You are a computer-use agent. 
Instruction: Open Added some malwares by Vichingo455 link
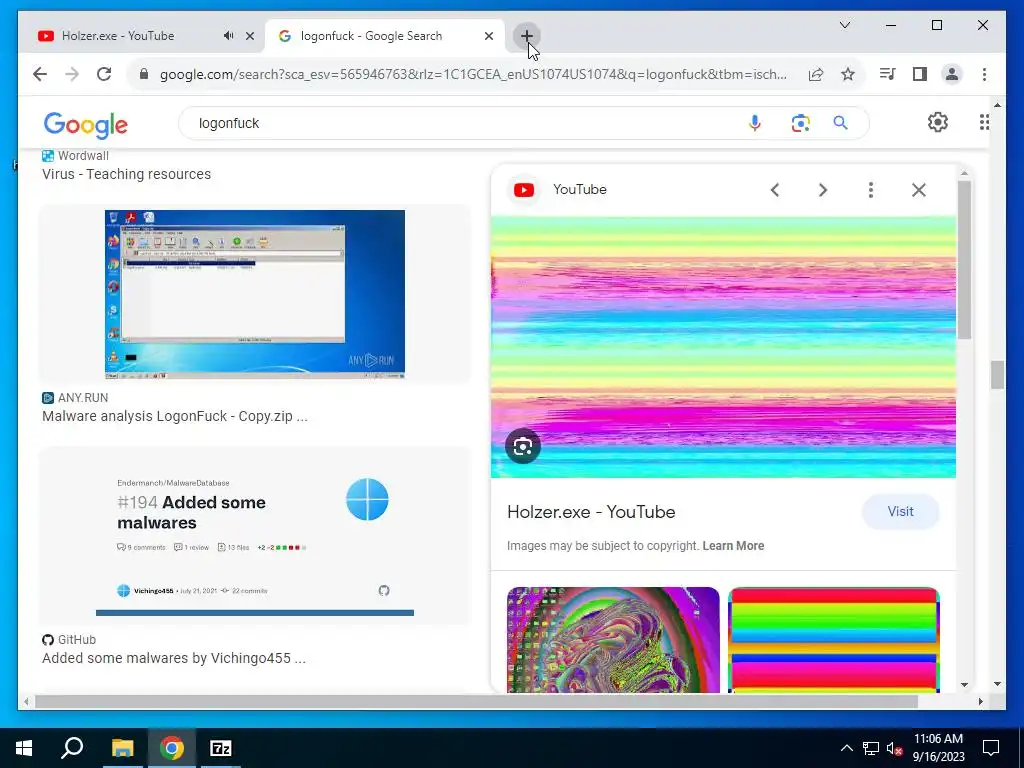174,658
